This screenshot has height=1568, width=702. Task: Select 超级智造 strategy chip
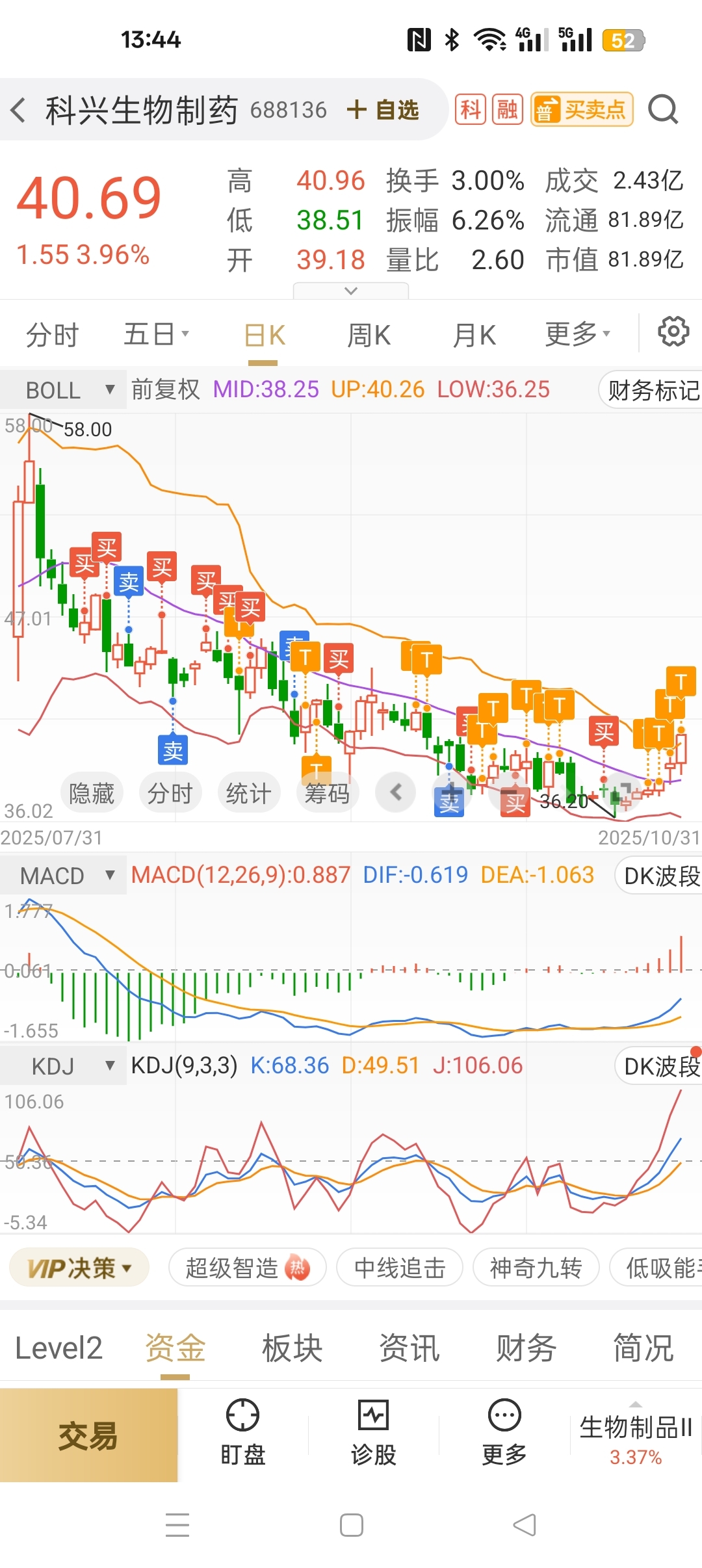tap(248, 1267)
